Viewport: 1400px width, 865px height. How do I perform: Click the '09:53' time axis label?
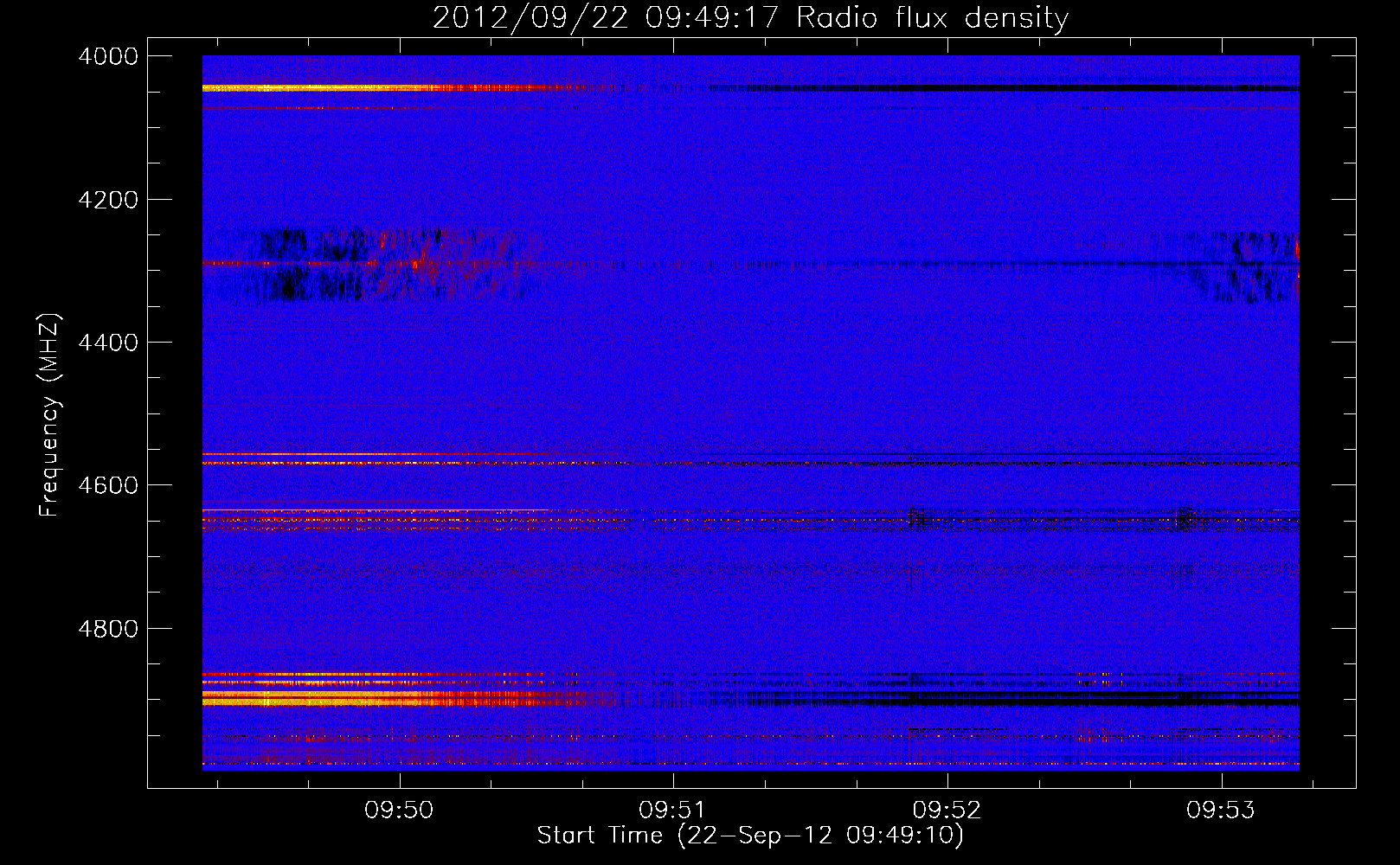point(1221,810)
